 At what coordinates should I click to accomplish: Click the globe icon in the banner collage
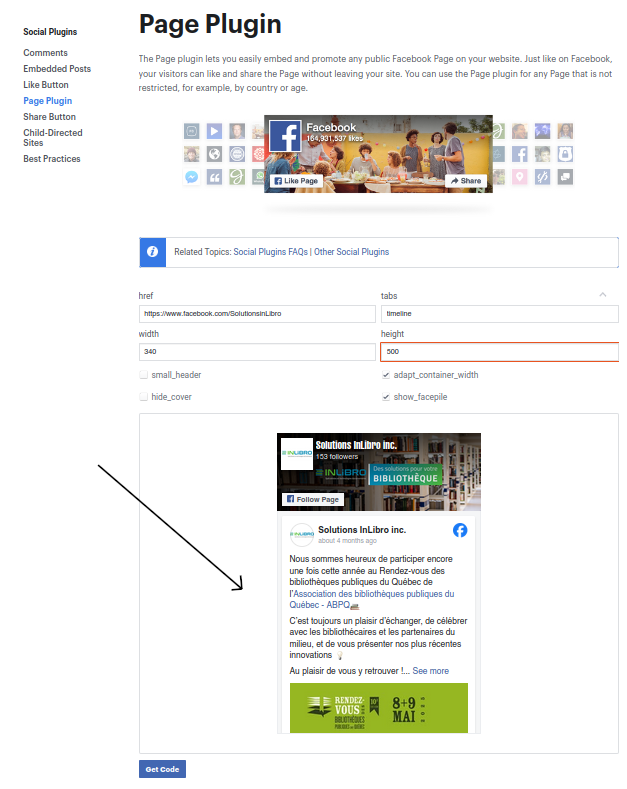(x=214, y=154)
